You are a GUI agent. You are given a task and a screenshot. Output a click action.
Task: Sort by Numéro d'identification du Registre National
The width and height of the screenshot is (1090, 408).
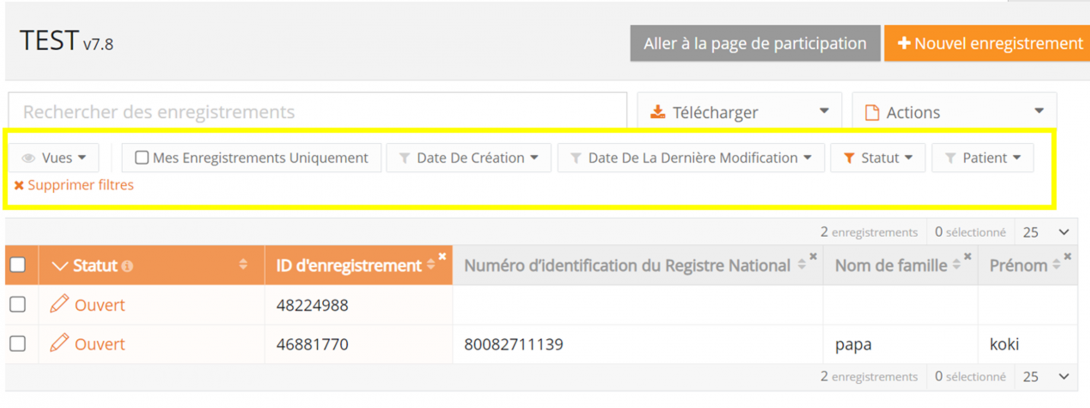[x=801, y=266]
